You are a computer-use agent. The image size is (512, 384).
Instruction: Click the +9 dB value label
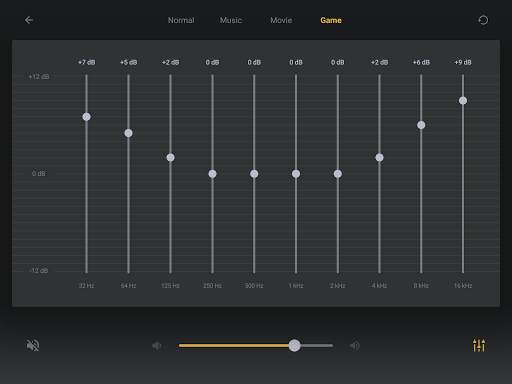click(463, 62)
